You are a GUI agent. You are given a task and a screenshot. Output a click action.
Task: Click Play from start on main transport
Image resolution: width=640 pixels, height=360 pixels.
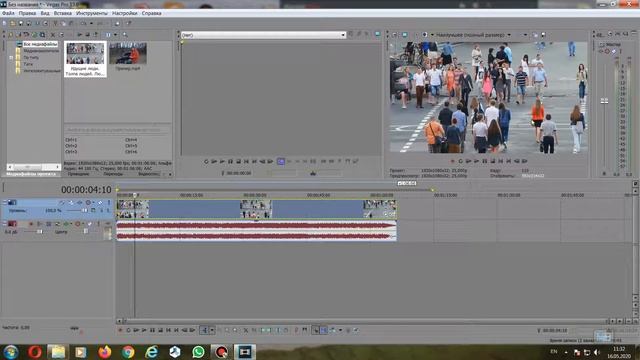click(136, 330)
